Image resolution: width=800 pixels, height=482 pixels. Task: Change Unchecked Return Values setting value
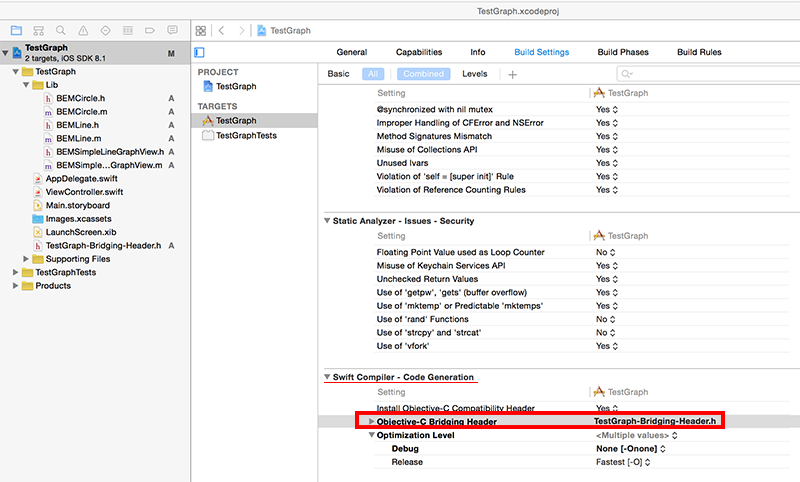point(607,279)
